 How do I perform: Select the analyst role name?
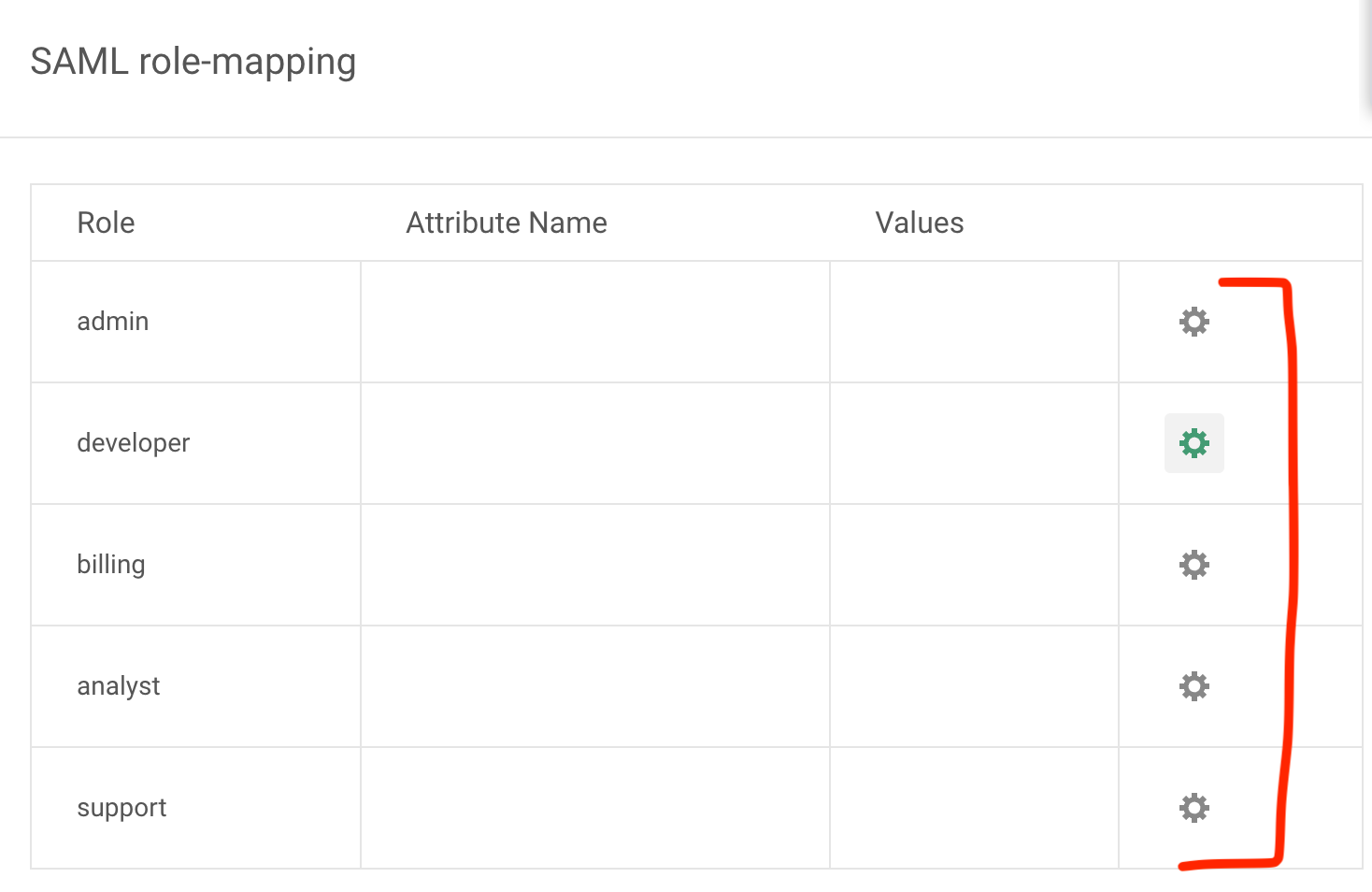coord(119,686)
